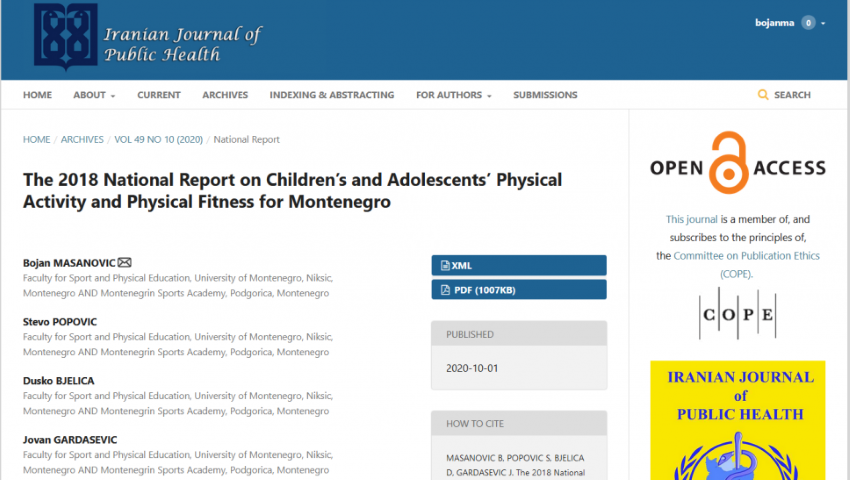Click the COPE logo in the sidebar

click(x=737, y=314)
